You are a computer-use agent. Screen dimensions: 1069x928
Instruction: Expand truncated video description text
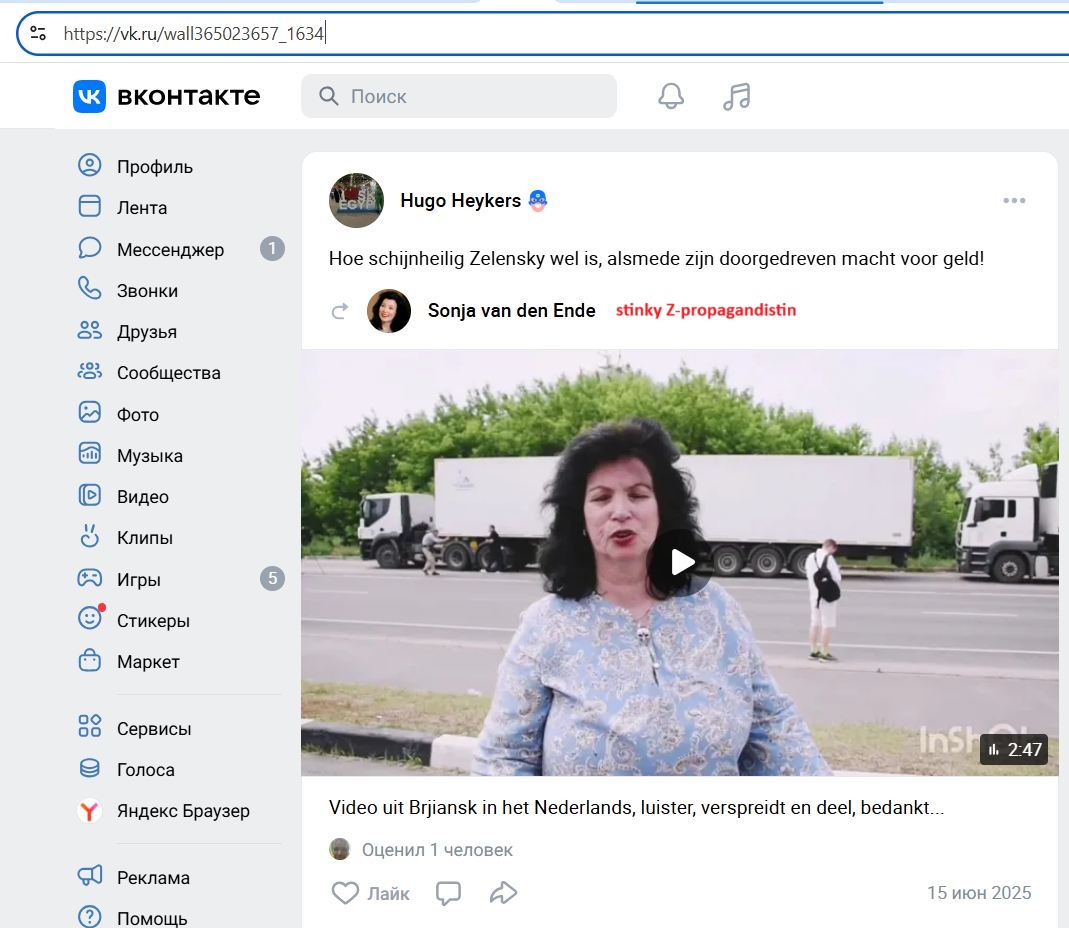pyautogui.click(x=636, y=807)
